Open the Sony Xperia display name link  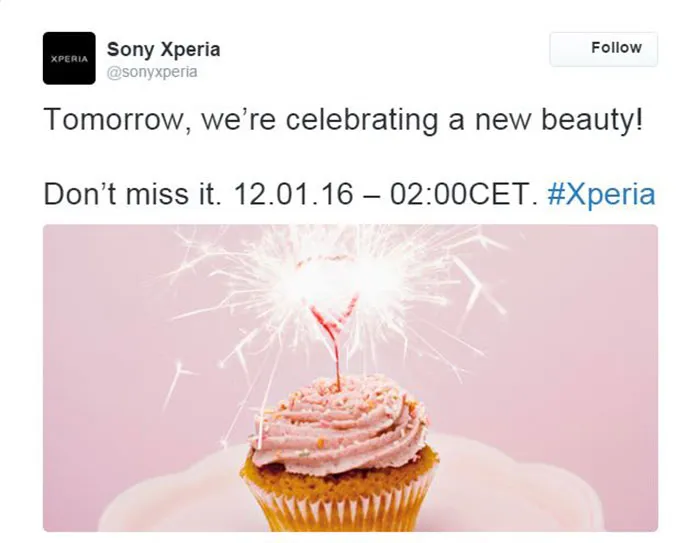(x=163, y=49)
